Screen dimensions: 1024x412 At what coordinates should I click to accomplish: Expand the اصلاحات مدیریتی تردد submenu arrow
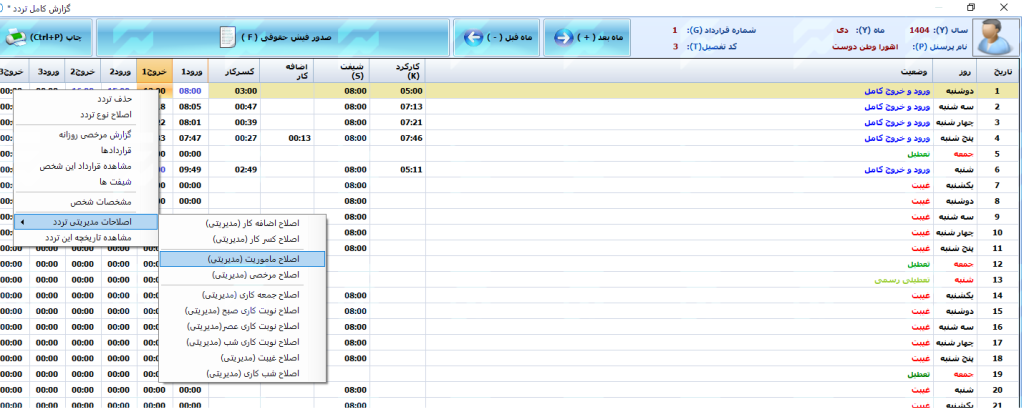(x=22, y=222)
